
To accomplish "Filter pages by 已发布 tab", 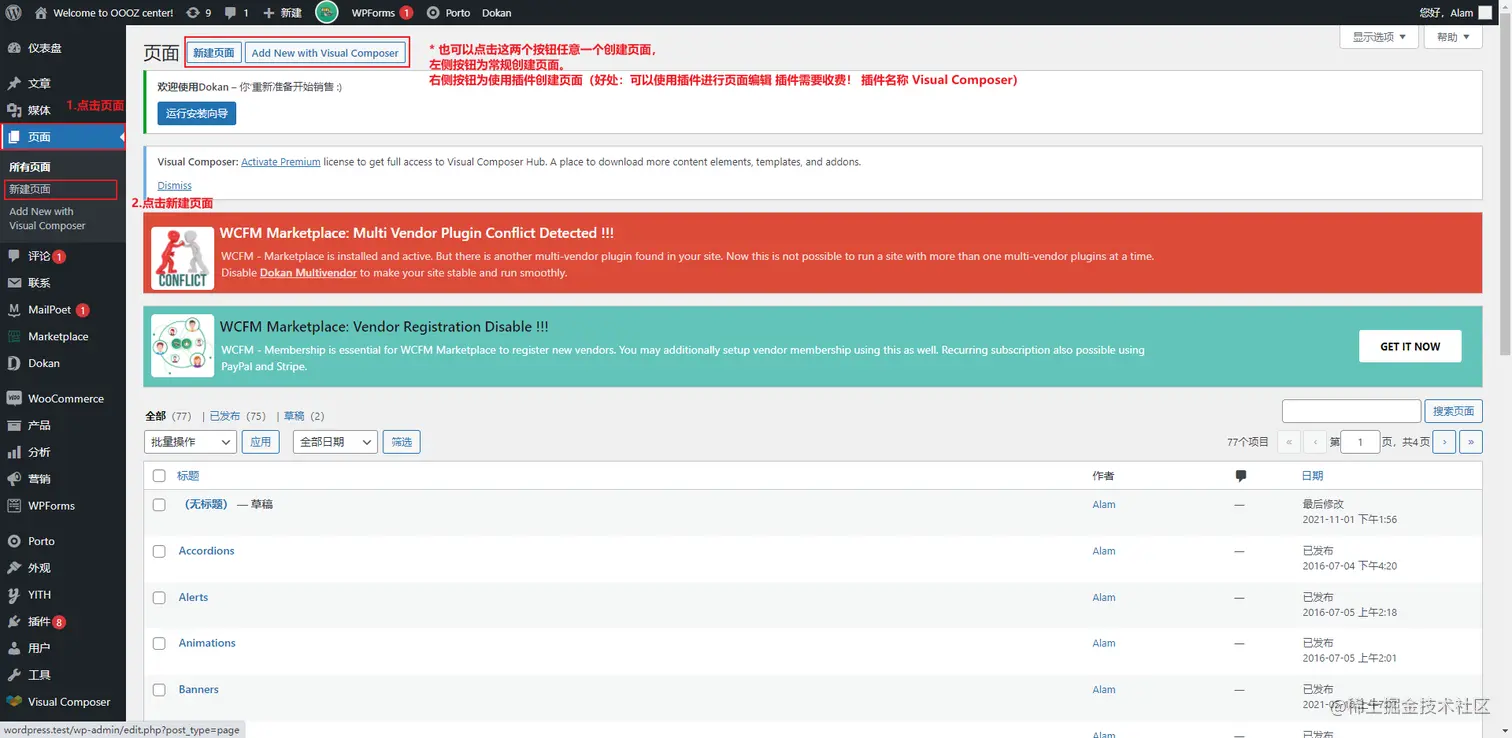I will pyautogui.click(x=224, y=416).
